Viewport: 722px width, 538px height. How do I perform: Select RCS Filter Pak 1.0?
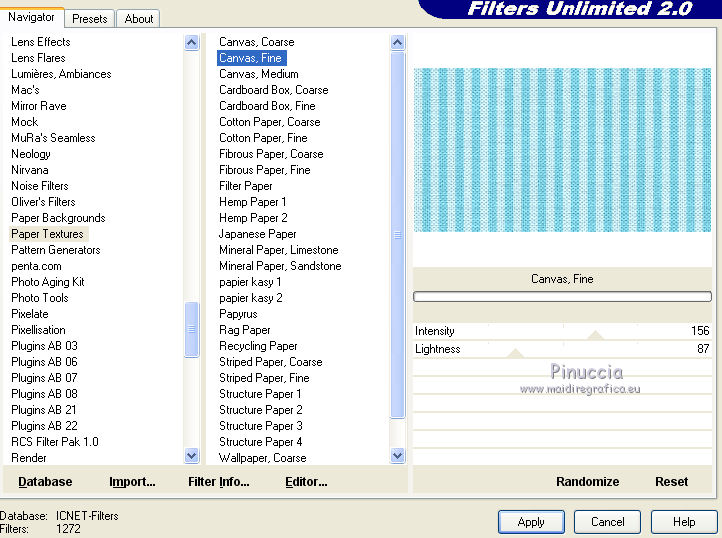point(55,442)
